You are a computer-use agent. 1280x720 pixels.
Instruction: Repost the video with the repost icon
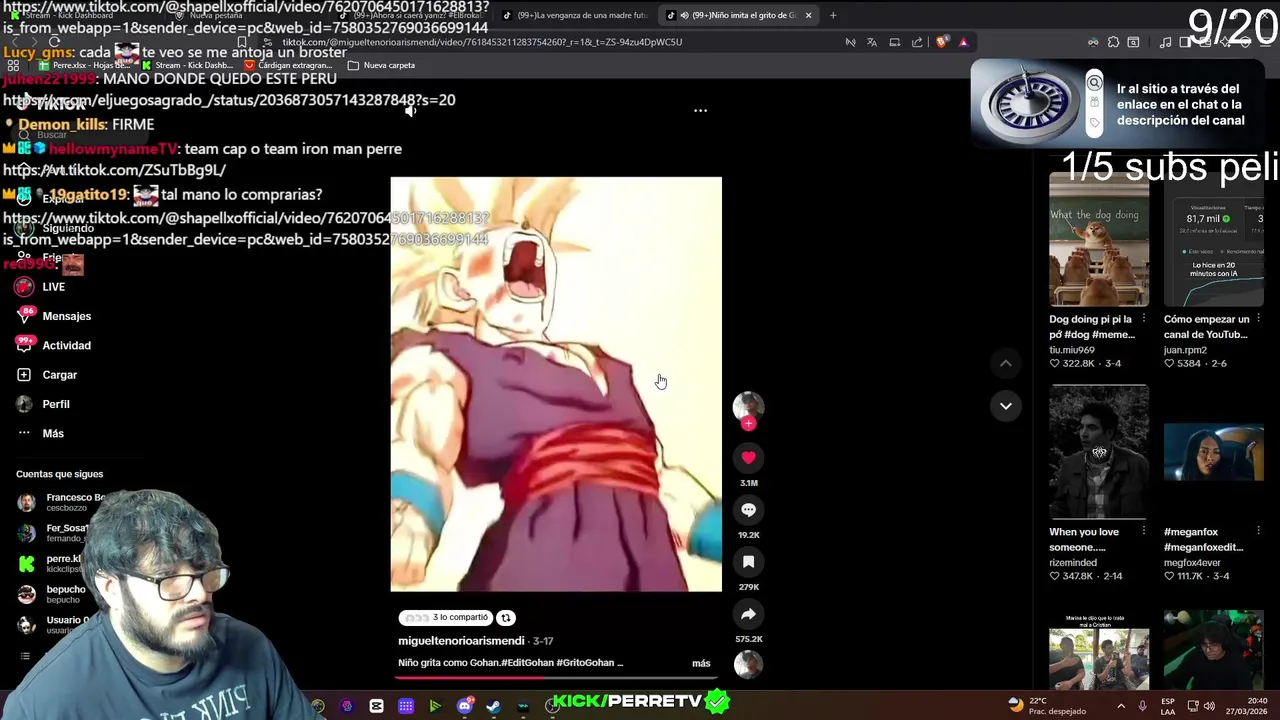[506, 618]
